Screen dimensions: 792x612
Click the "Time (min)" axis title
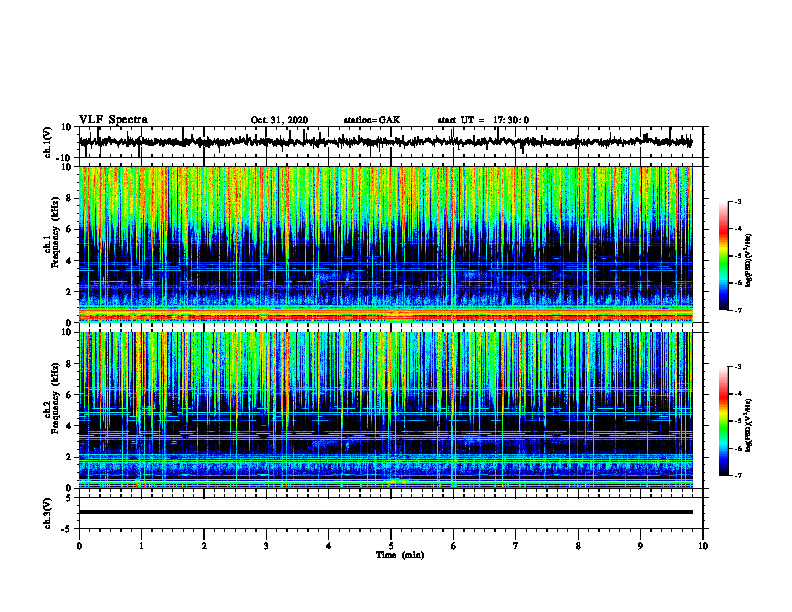coord(400,555)
